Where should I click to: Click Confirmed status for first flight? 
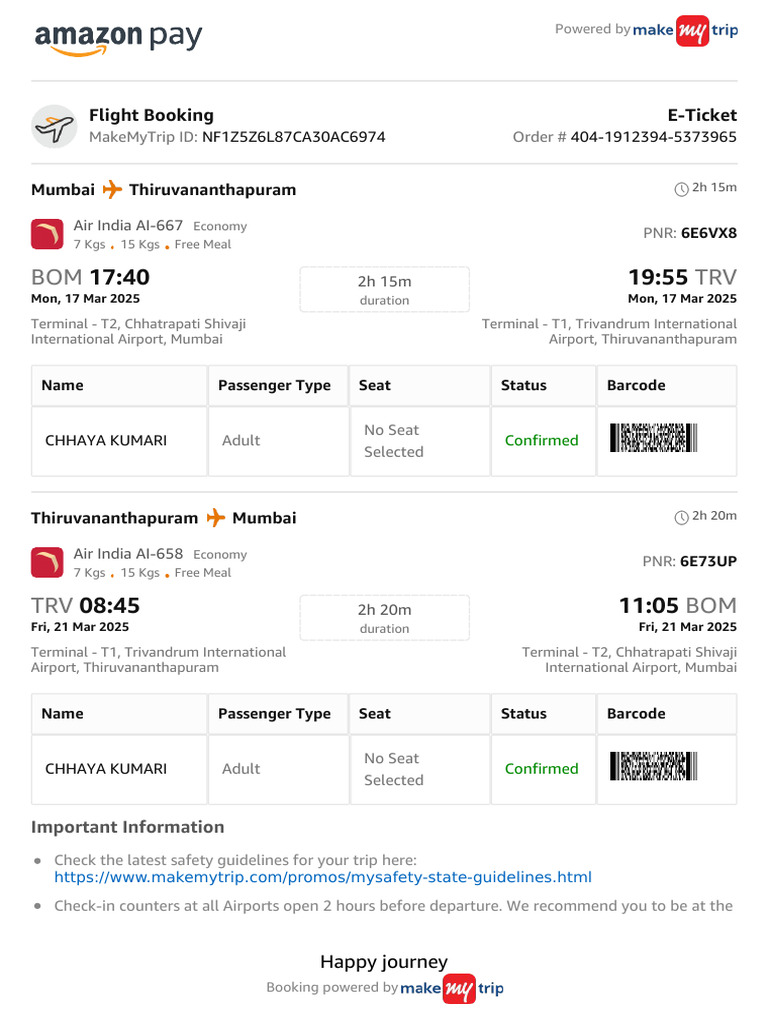[541, 440]
